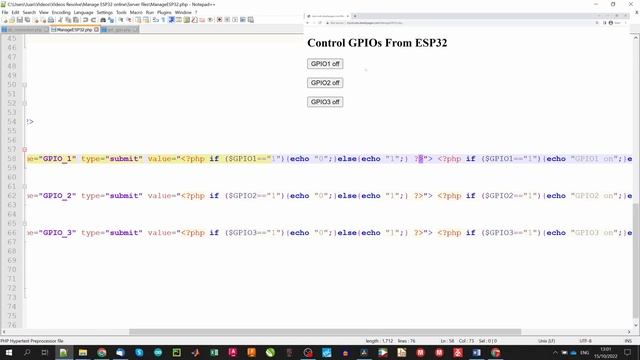Open the Windows Start menu
The width and height of the screenshot is (640, 360).
(8, 353)
